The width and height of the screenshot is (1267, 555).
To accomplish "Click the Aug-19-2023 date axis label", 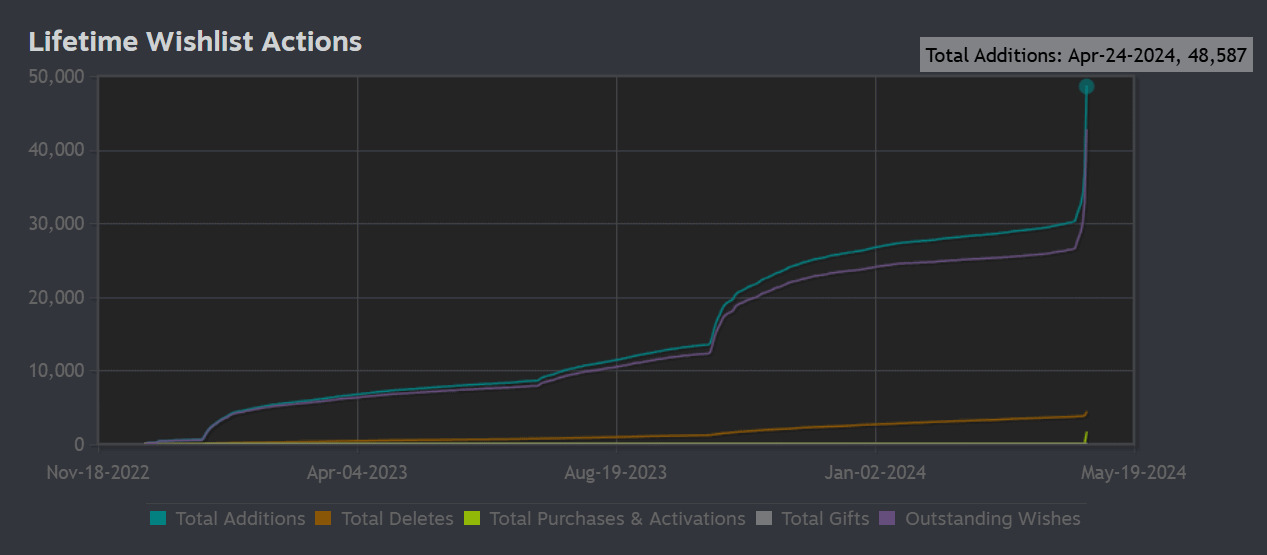I will tap(616, 472).
